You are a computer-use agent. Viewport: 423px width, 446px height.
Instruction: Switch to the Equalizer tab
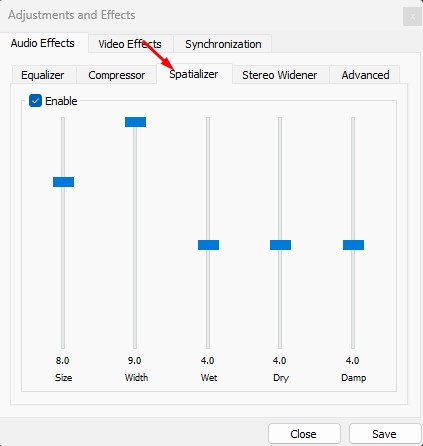(x=43, y=75)
